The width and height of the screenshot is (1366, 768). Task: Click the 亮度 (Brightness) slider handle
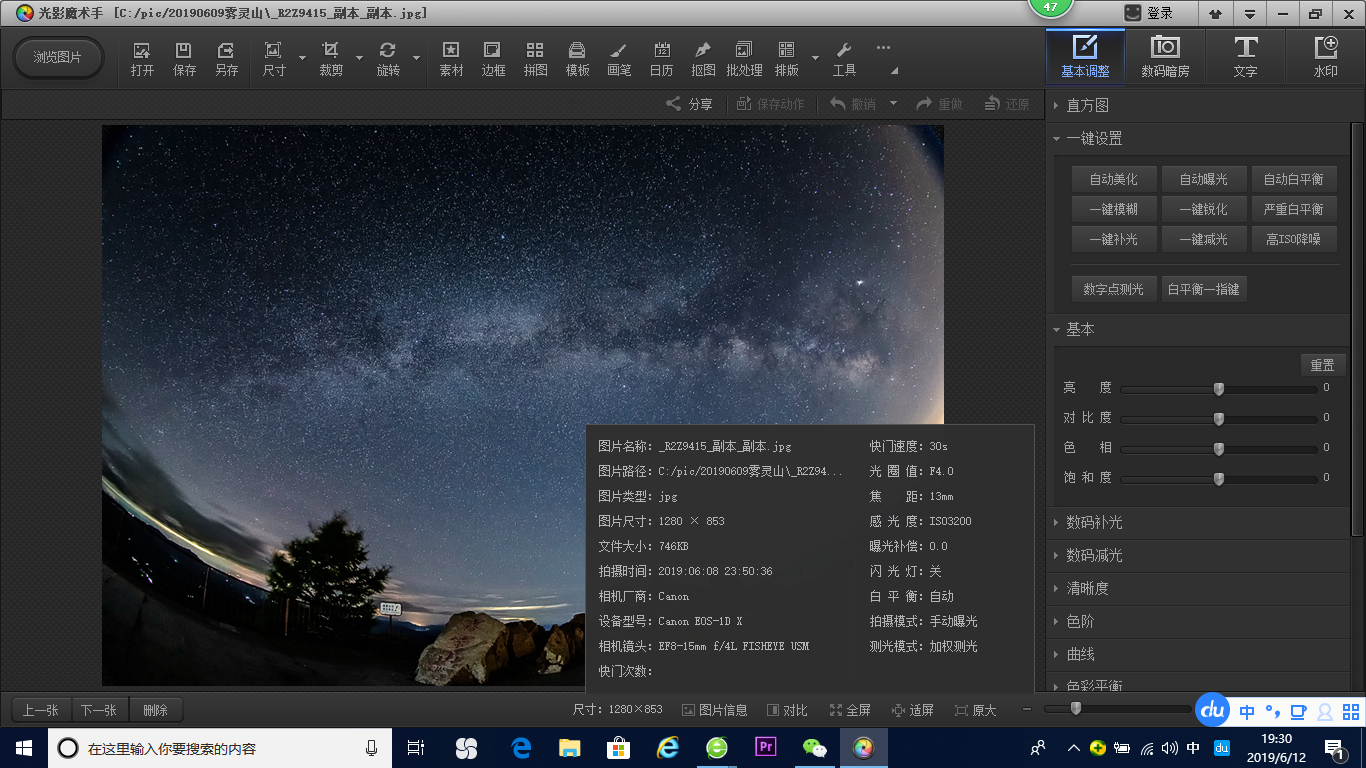(1218, 389)
